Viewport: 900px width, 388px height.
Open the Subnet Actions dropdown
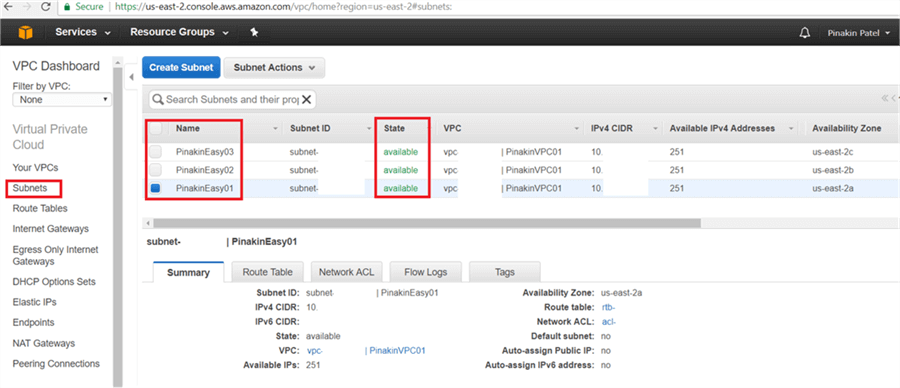pyautogui.click(x=274, y=67)
